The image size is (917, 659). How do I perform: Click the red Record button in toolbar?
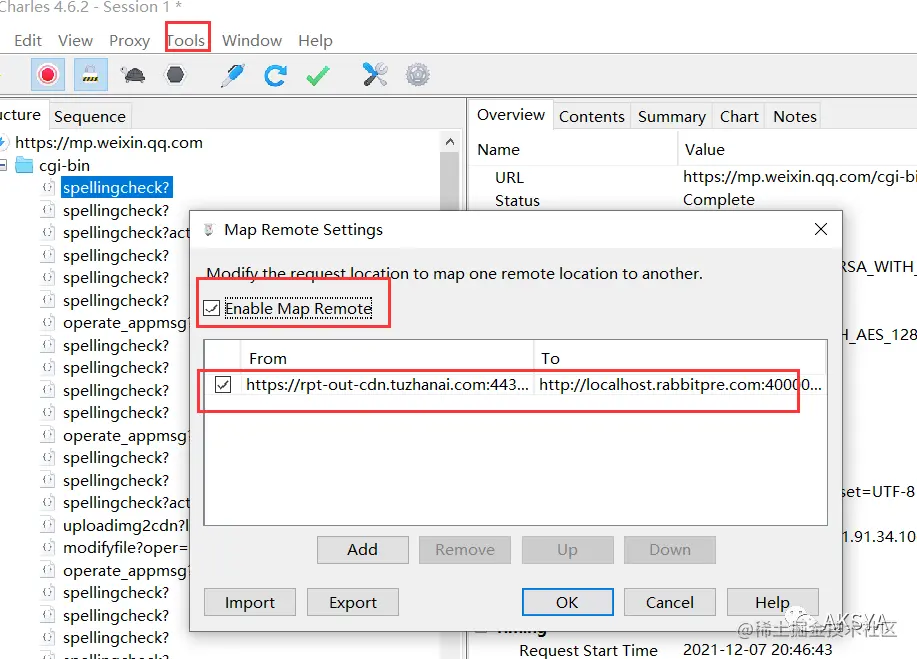click(48, 75)
